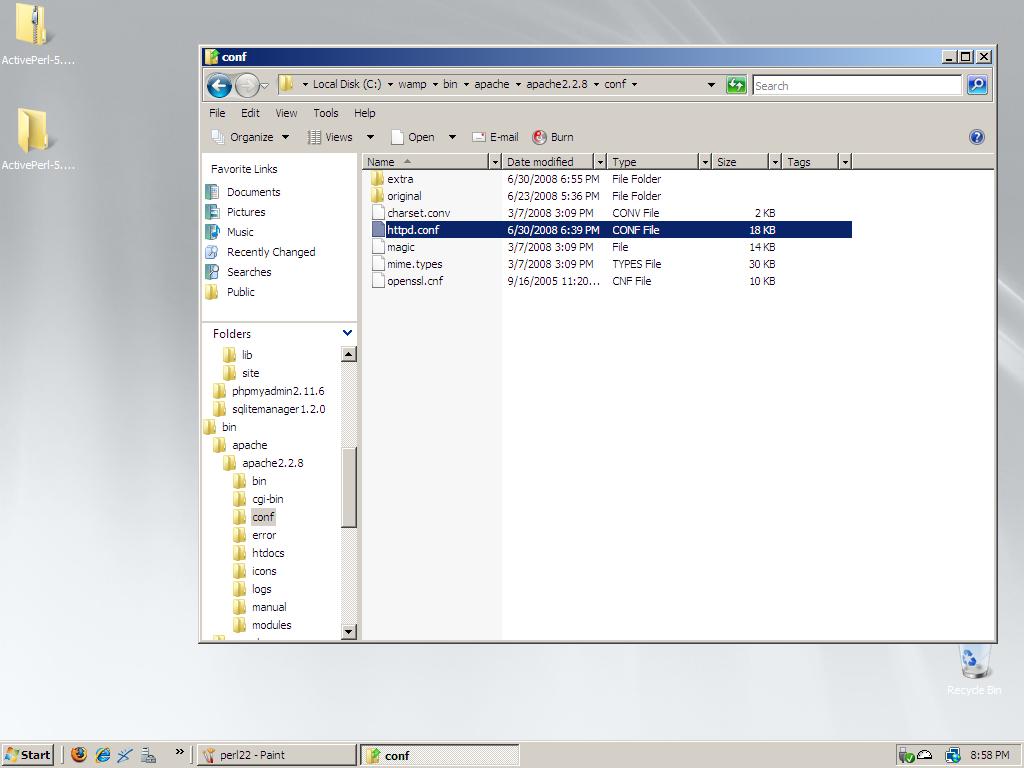This screenshot has width=1024, height=768.
Task: Open the Name column filter dropdown
Action: 494,162
